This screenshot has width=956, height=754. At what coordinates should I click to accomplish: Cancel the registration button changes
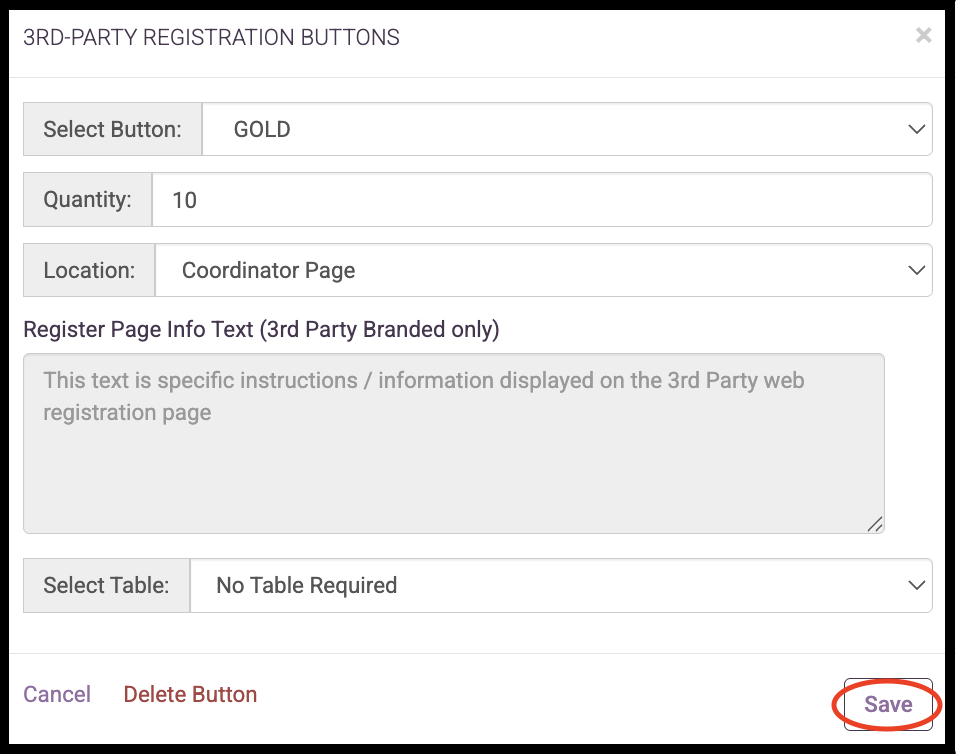point(57,694)
